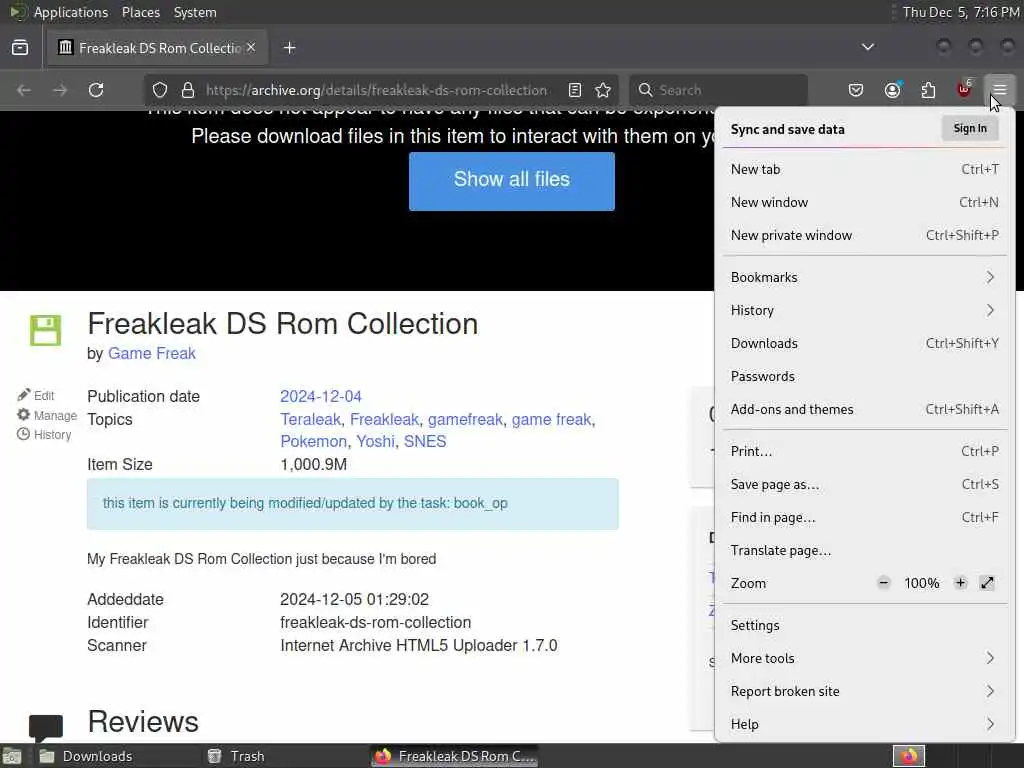
Task: Expand the Help submenu
Action: (865, 724)
